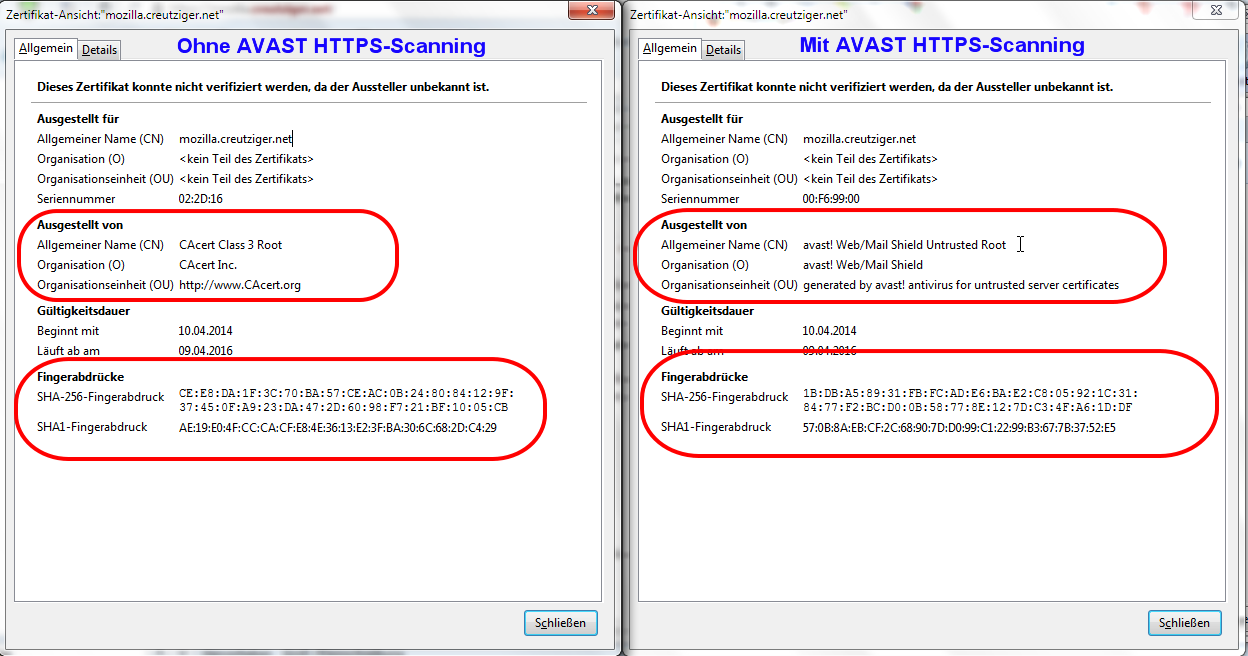Click 'Gültigkeitsdauer' heading in avast window

[707, 311]
